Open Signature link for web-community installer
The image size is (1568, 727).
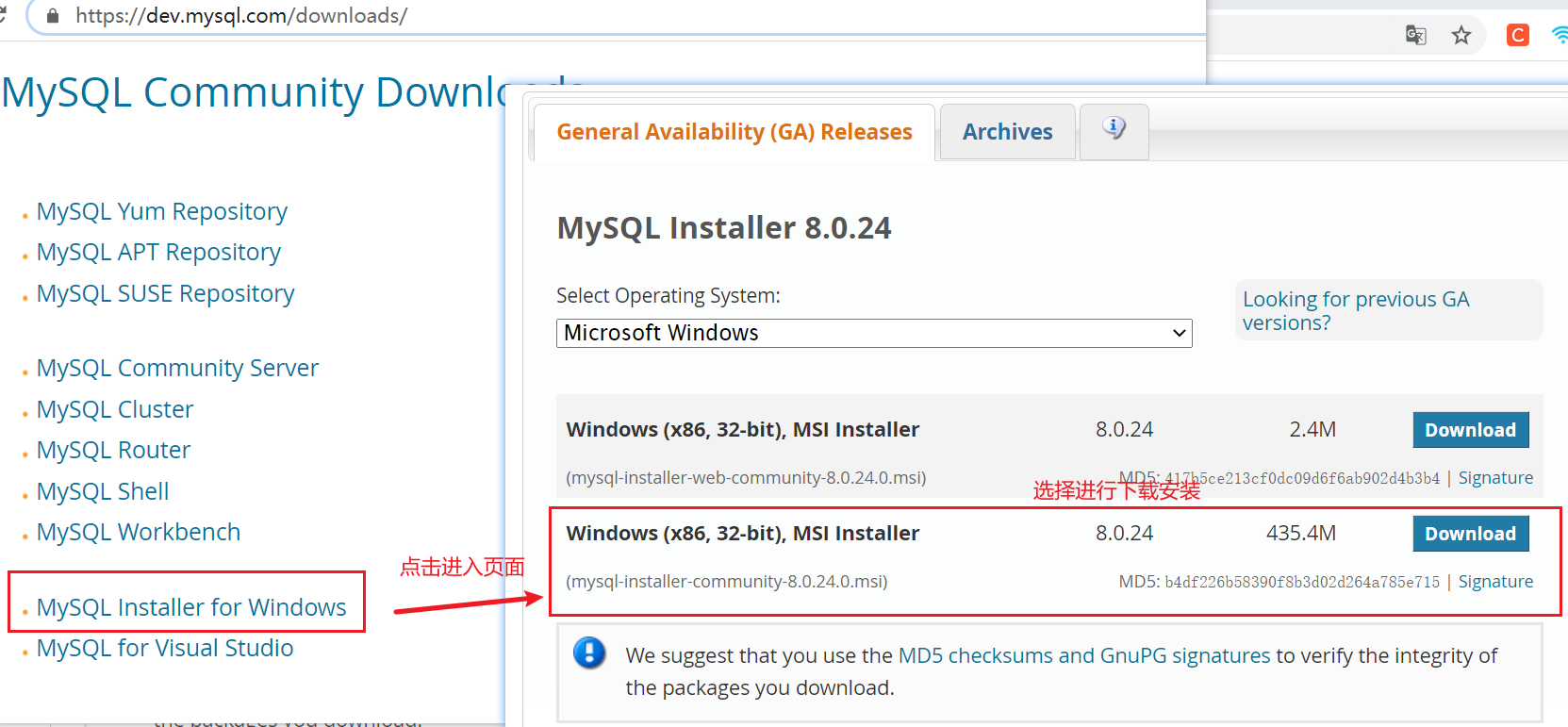pyautogui.click(x=1495, y=478)
